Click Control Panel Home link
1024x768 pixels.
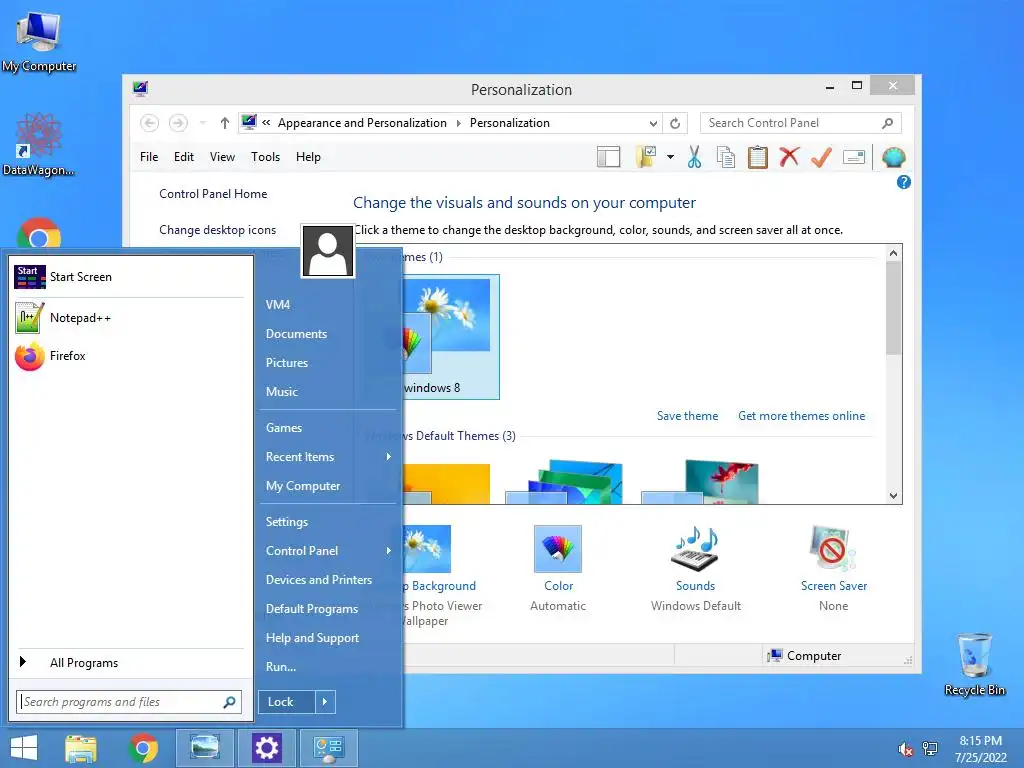coord(213,194)
